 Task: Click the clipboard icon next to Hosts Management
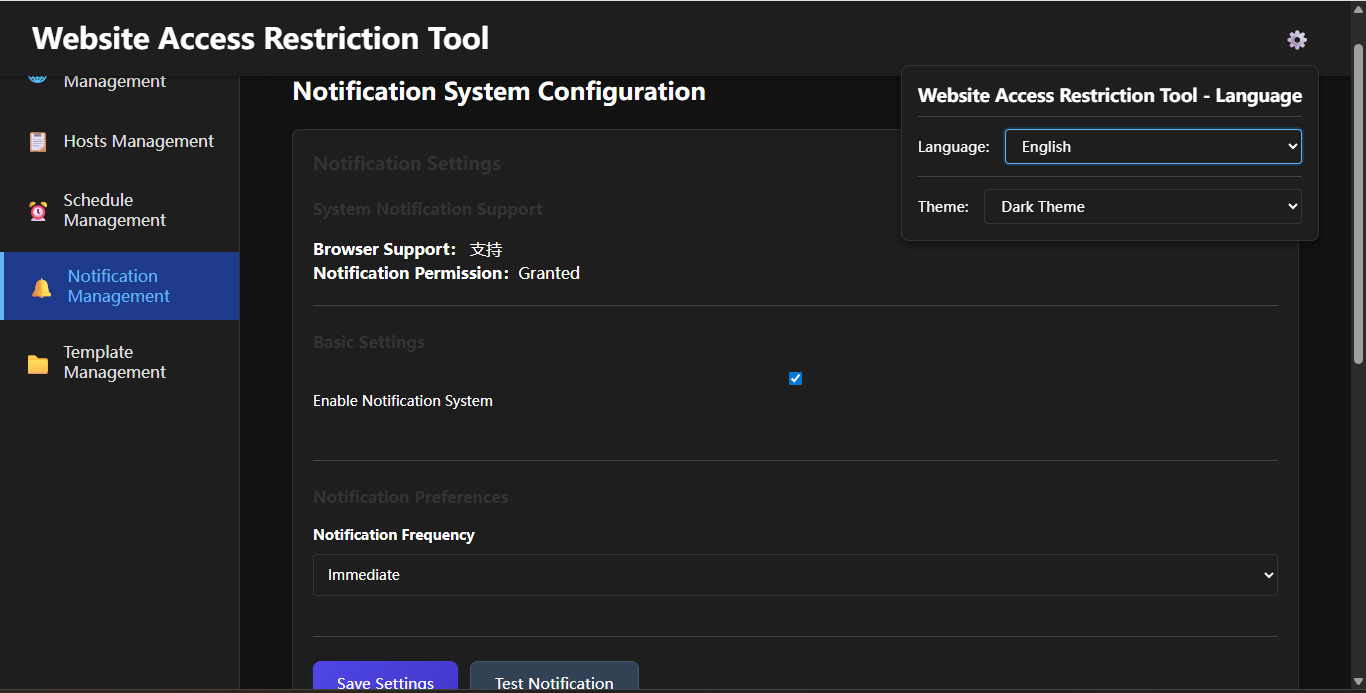click(x=37, y=141)
